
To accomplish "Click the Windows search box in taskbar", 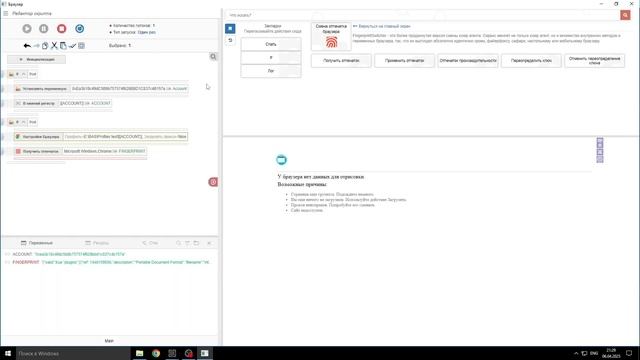I will click(73, 353).
